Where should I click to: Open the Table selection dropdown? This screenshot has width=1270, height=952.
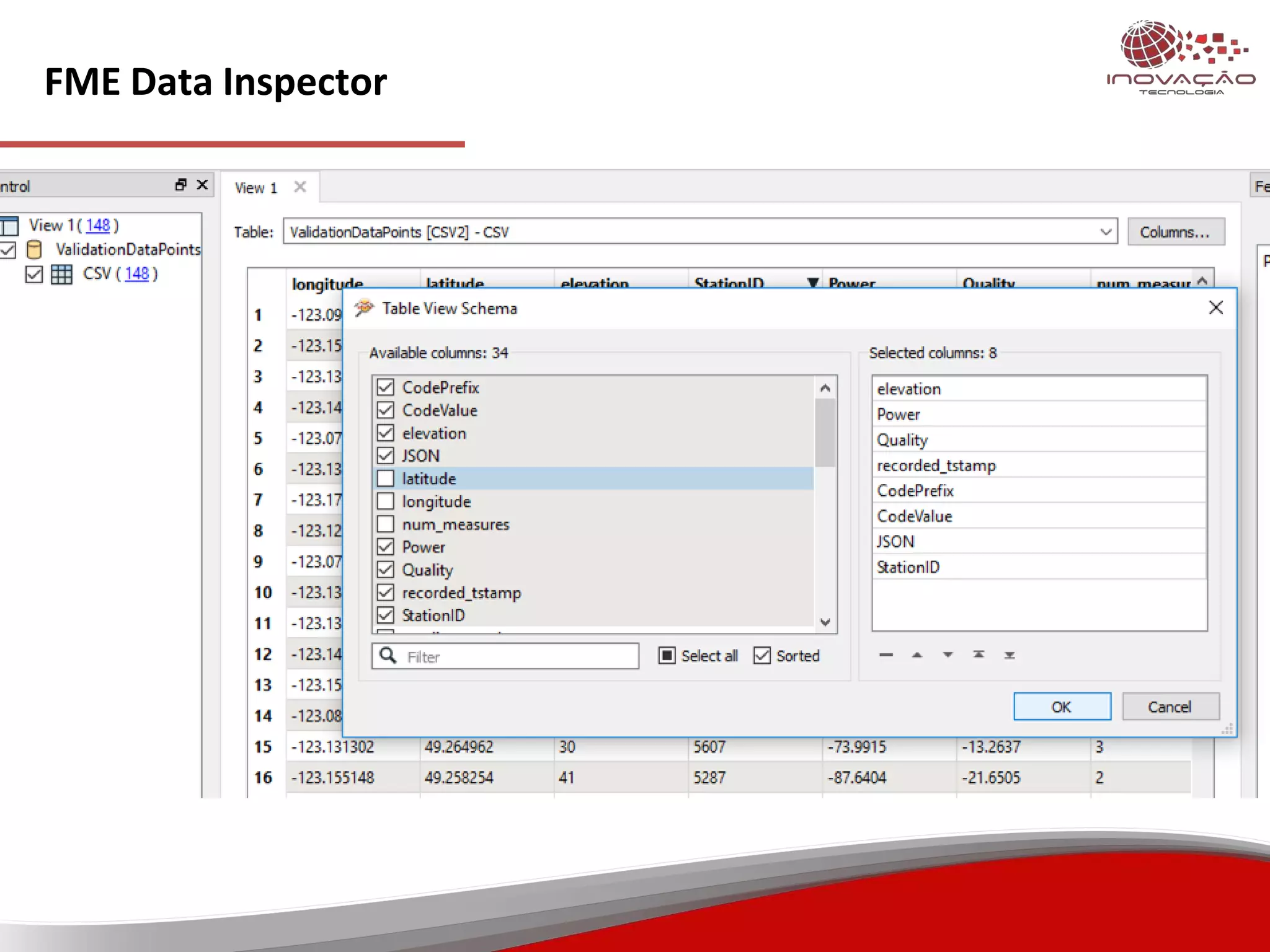click(x=1106, y=232)
